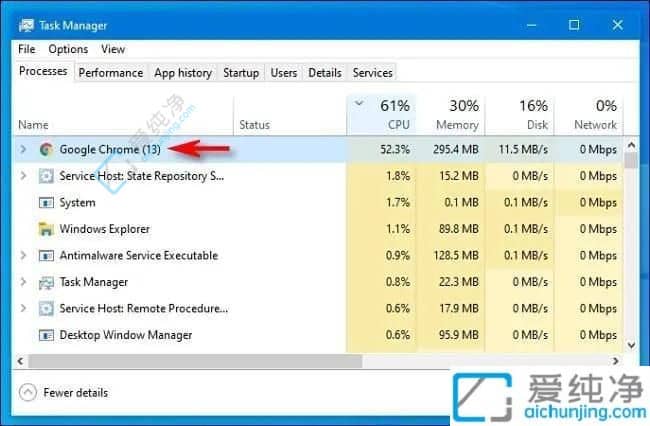The image size is (650, 426).
Task: Click Chrome's 52.3% CPU value
Action: 395,150
